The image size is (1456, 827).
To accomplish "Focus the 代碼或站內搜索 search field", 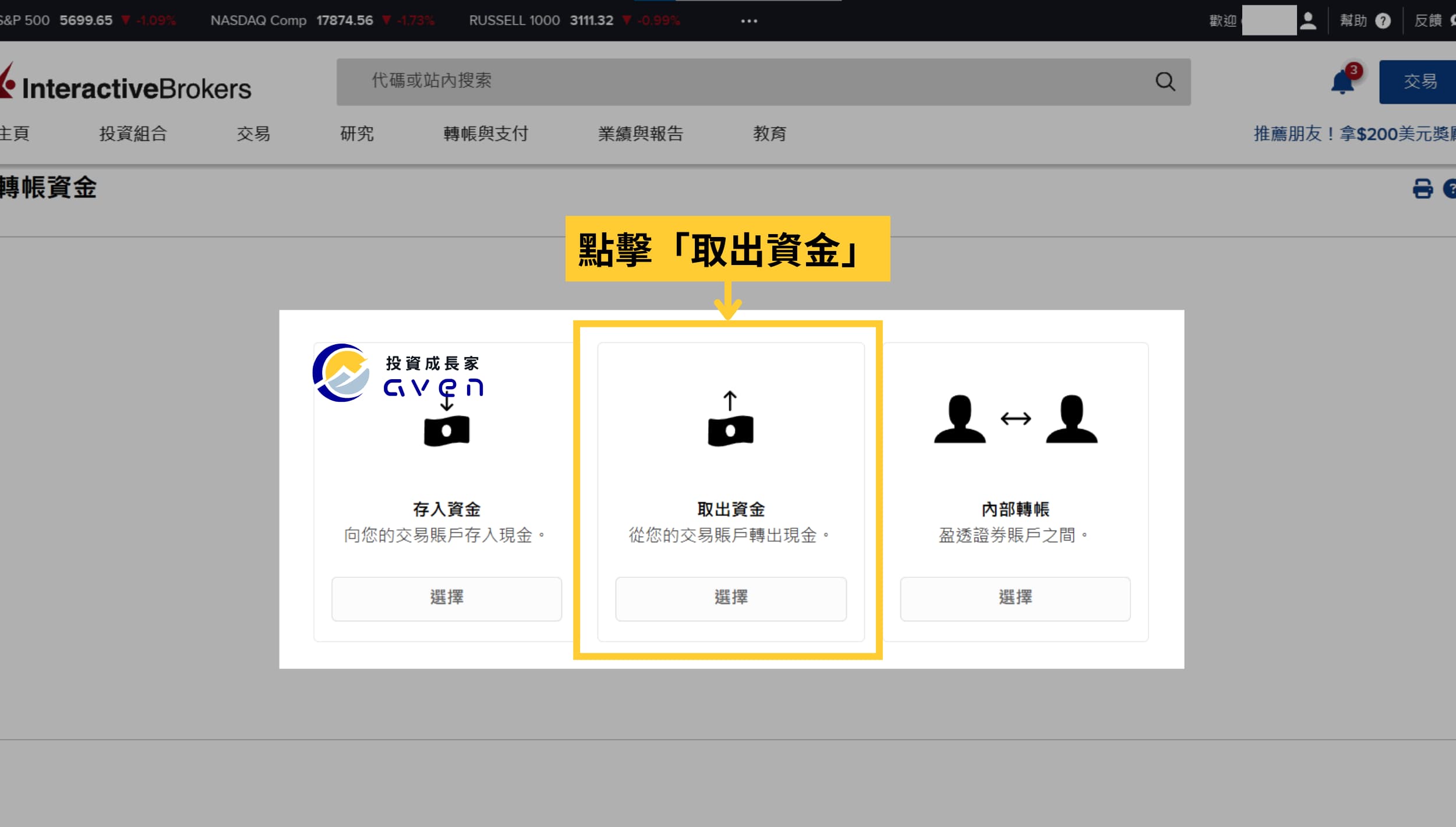I will pos(764,82).
